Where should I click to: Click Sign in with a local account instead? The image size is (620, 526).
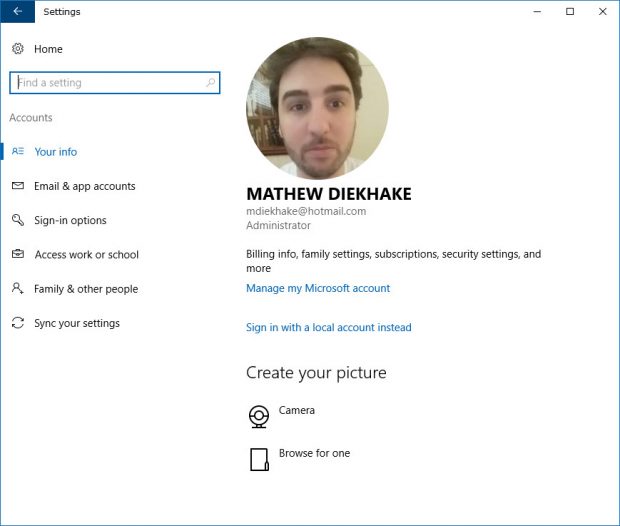pos(329,327)
